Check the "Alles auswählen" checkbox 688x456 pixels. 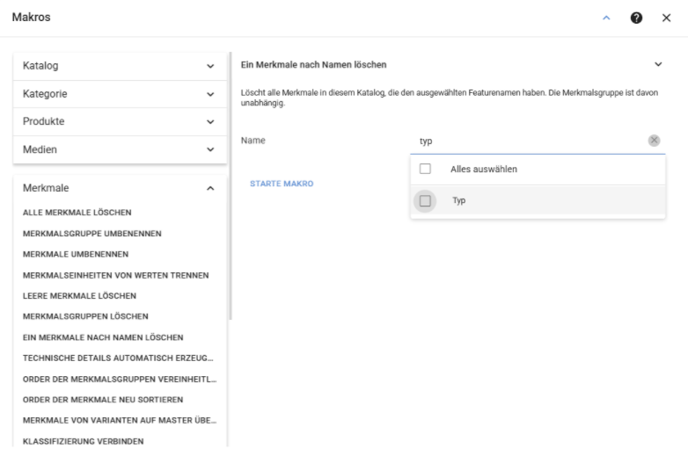coord(425,169)
